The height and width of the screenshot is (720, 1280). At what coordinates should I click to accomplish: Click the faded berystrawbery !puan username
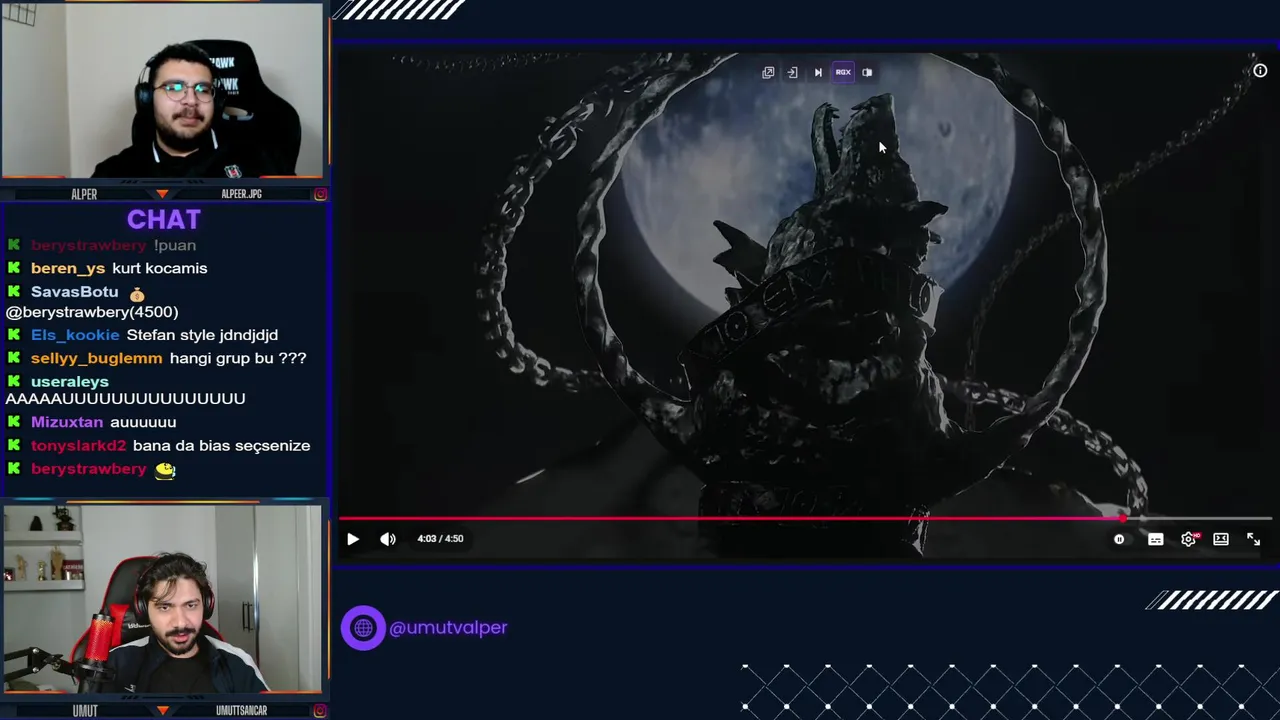click(x=89, y=245)
